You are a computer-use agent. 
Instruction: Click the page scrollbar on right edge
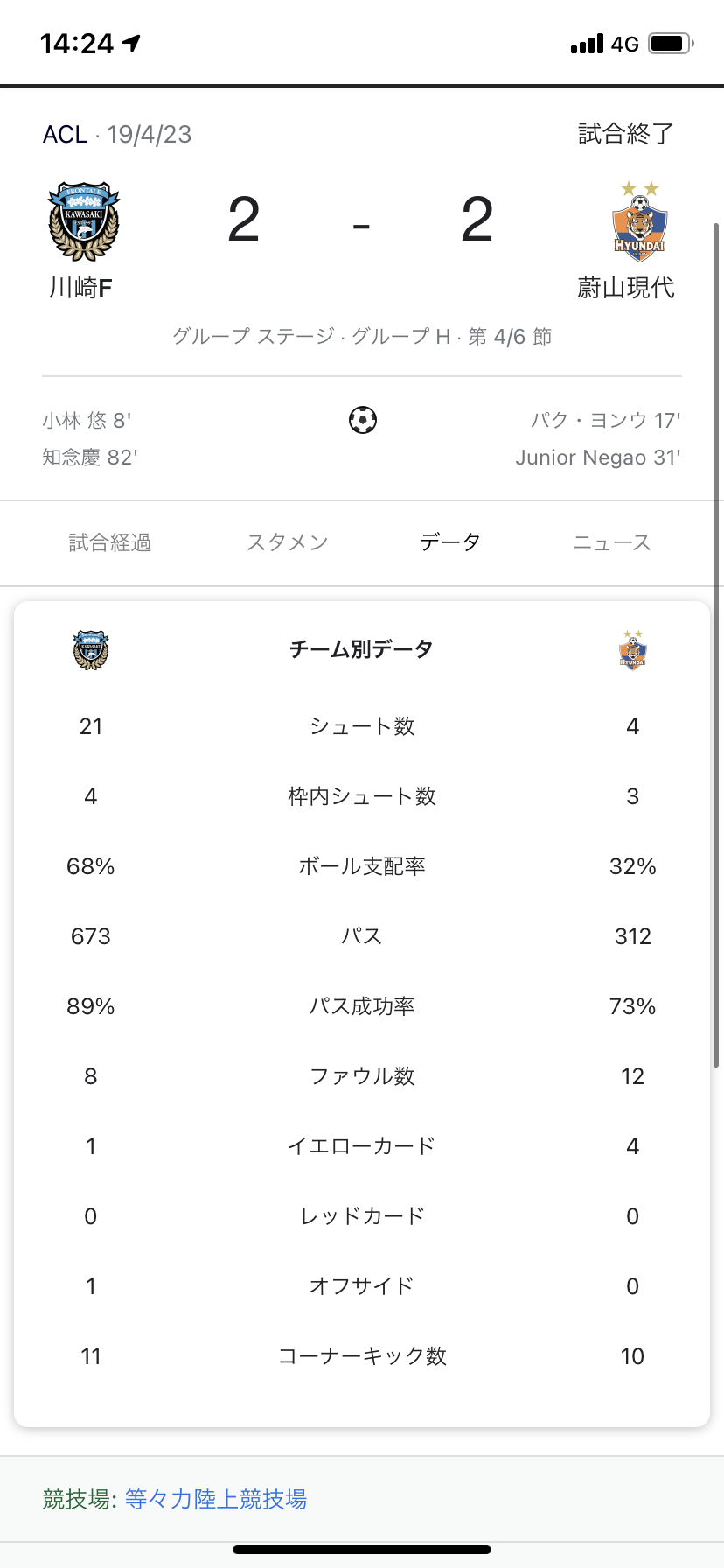point(717,645)
